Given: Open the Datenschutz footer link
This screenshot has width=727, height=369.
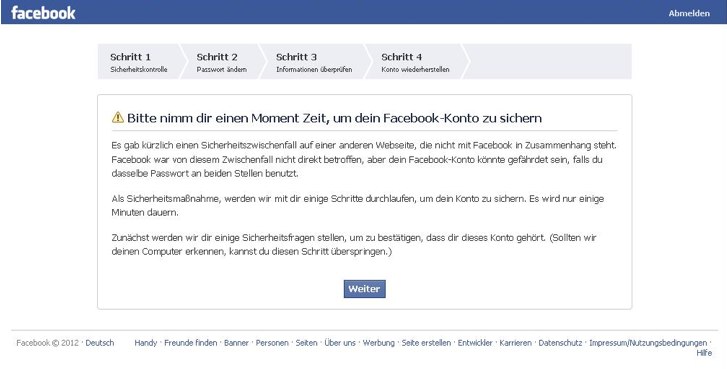Looking at the screenshot, I should (560, 343).
